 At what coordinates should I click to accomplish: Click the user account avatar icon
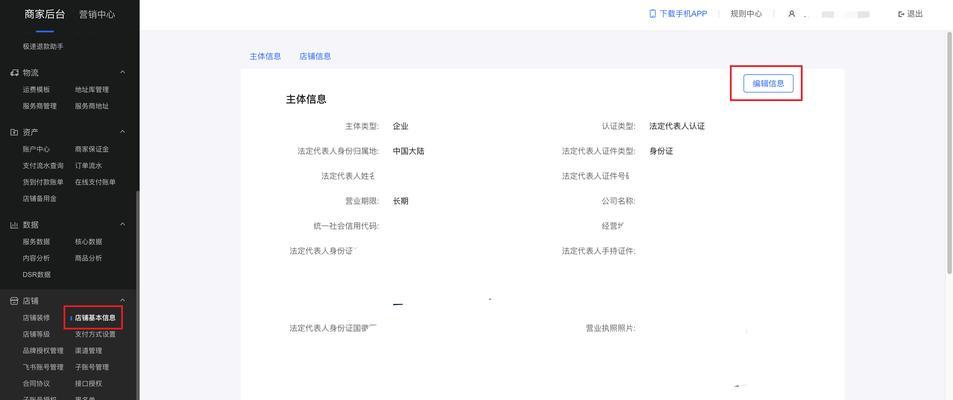[x=791, y=13]
